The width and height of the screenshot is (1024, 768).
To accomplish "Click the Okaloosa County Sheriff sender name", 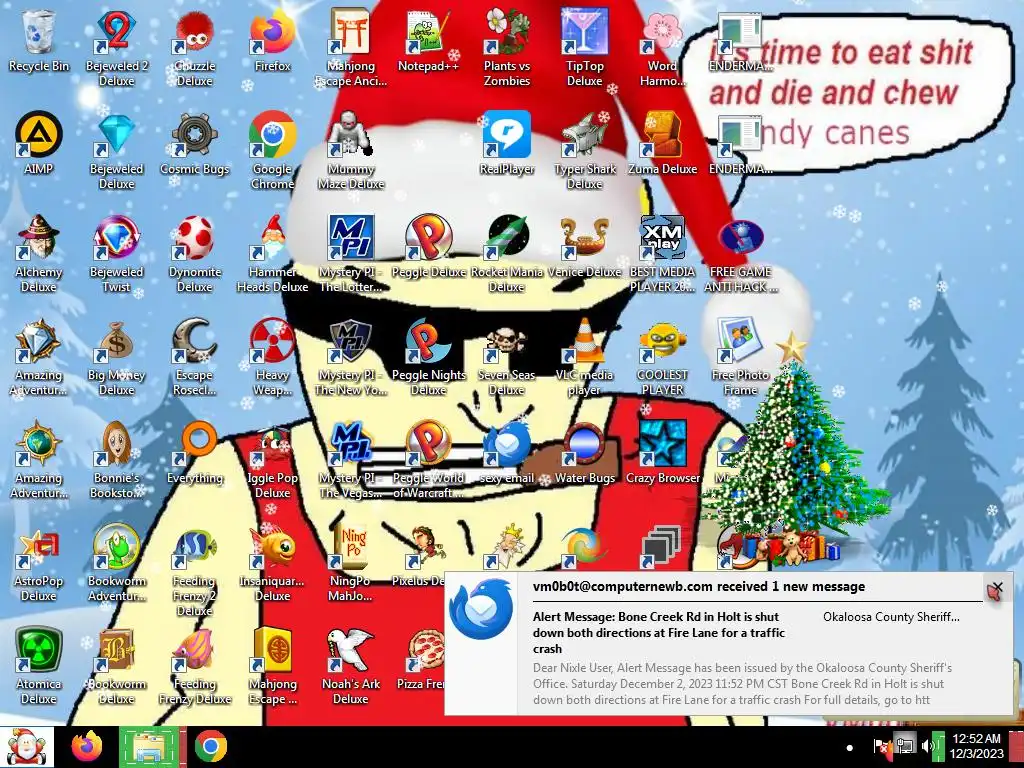I will click(891, 616).
